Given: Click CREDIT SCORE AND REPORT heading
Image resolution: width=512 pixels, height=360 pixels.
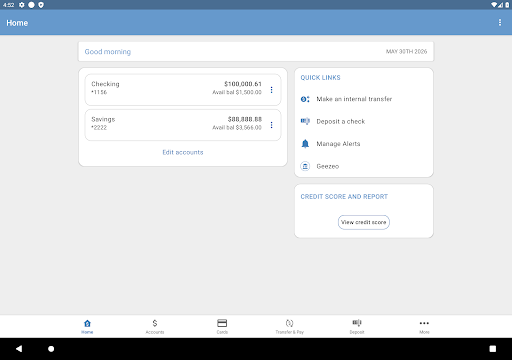Looking at the screenshot, I should pos(344,197).
